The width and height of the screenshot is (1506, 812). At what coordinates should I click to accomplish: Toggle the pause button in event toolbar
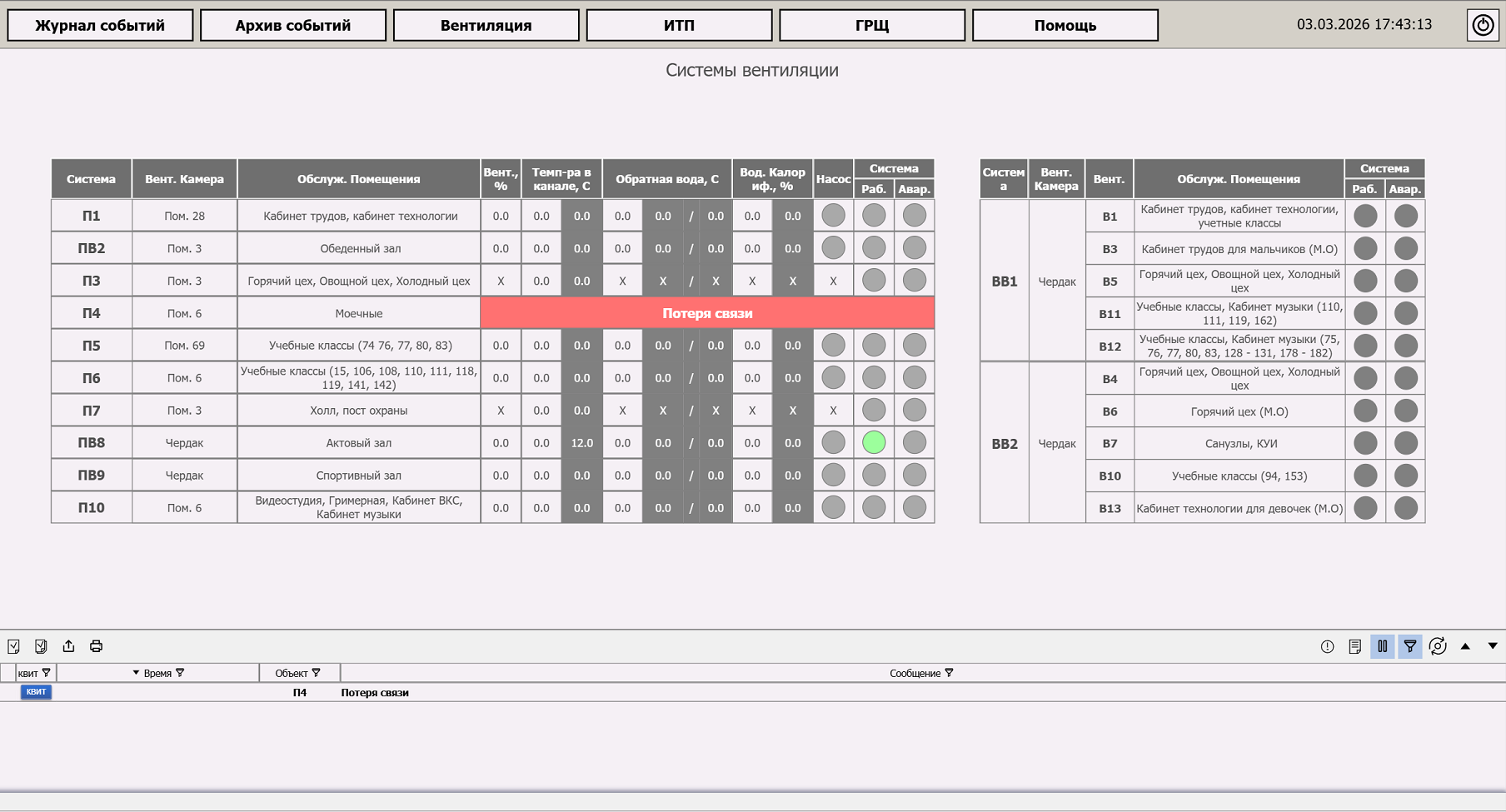[x=1382, y=646]
